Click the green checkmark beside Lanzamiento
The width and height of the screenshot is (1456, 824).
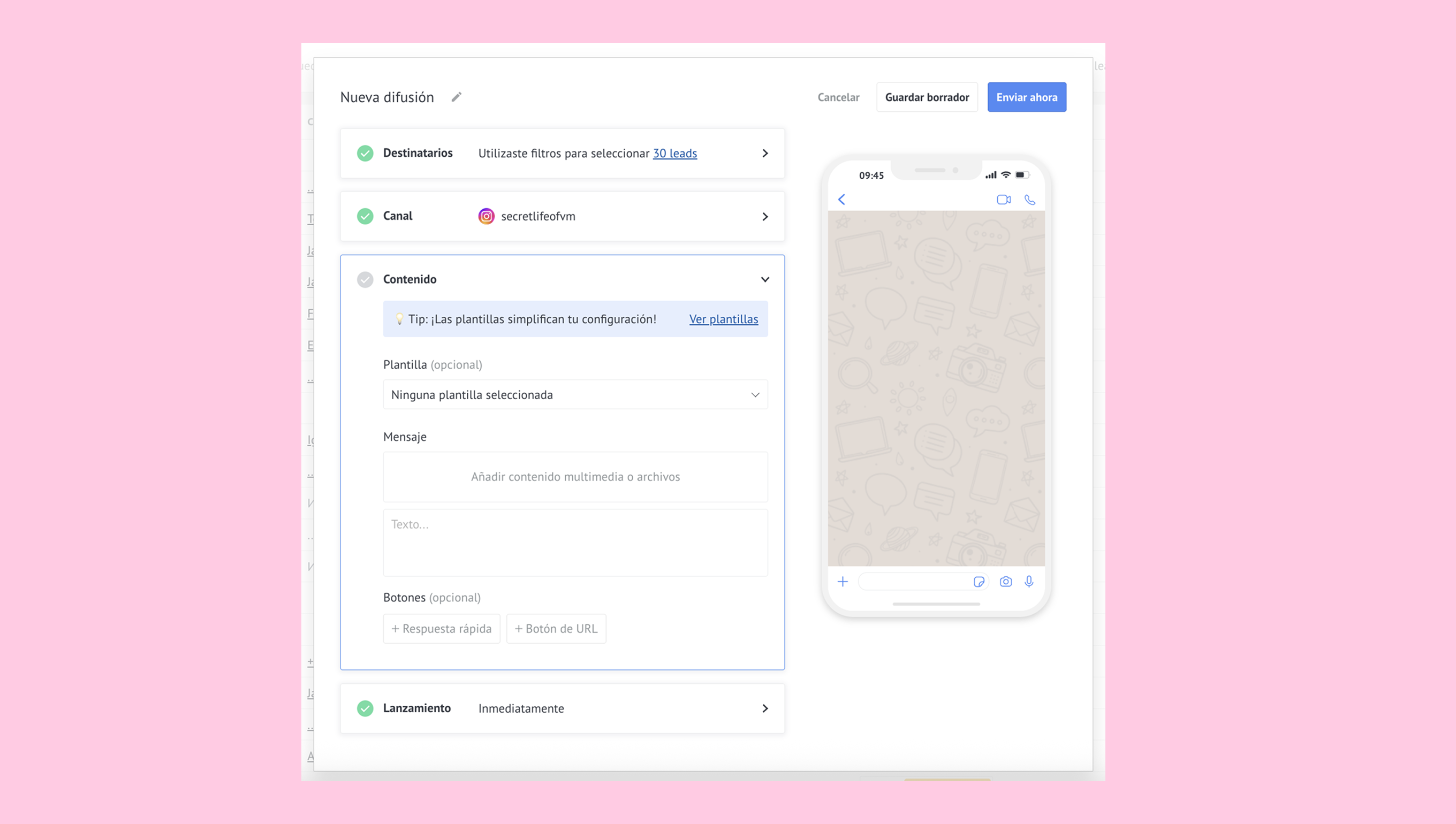point(365,708)
